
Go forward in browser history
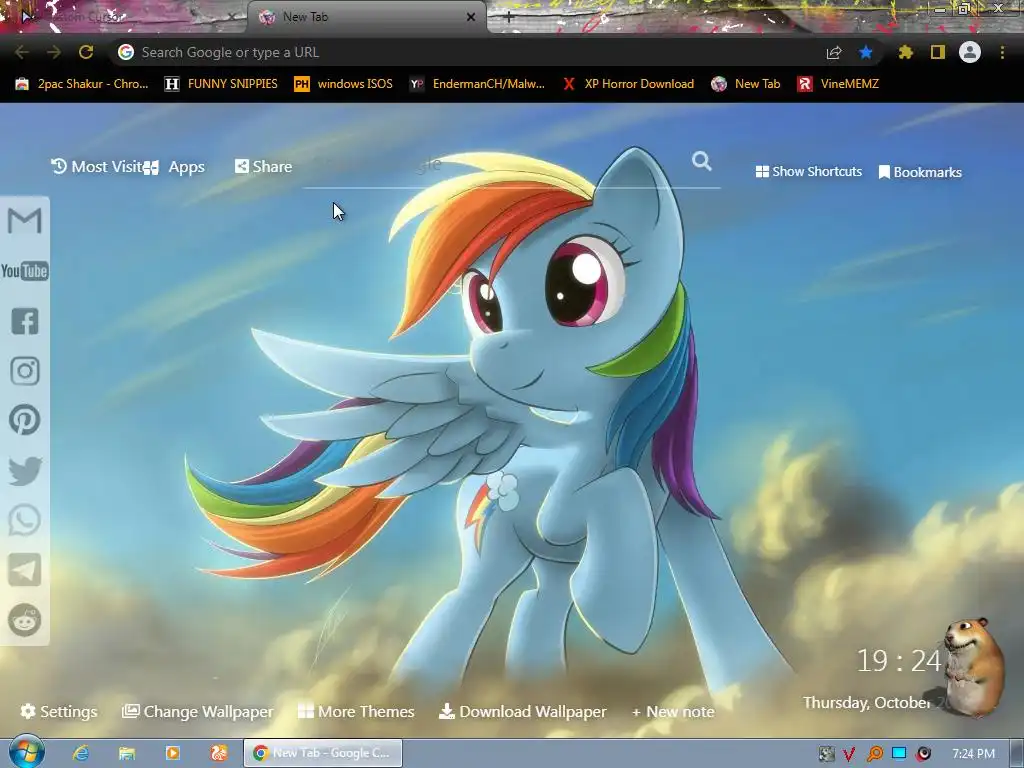[x=54, y=52]
